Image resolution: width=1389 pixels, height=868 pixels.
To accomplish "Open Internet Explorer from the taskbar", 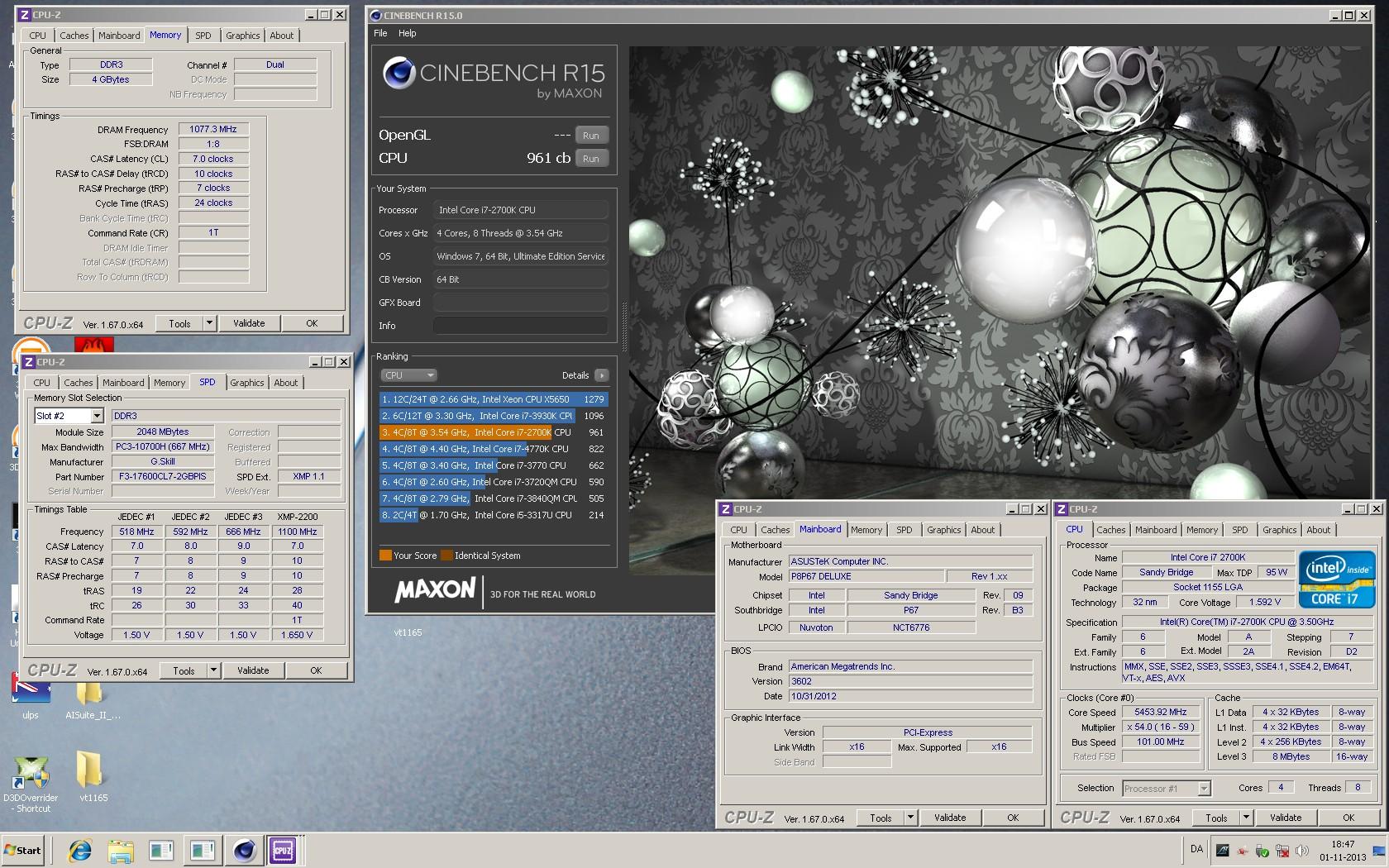I will [80, 850].
